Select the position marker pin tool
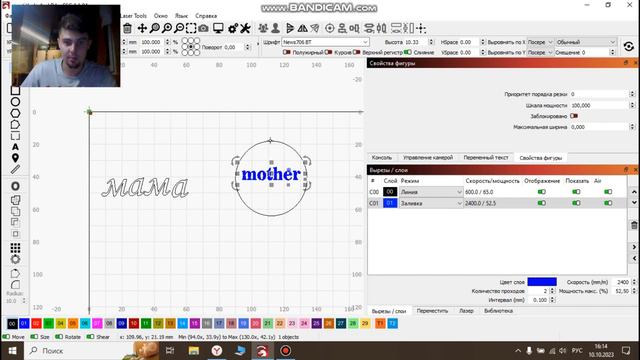Viewport: 640px width, 360px height. 15,158
